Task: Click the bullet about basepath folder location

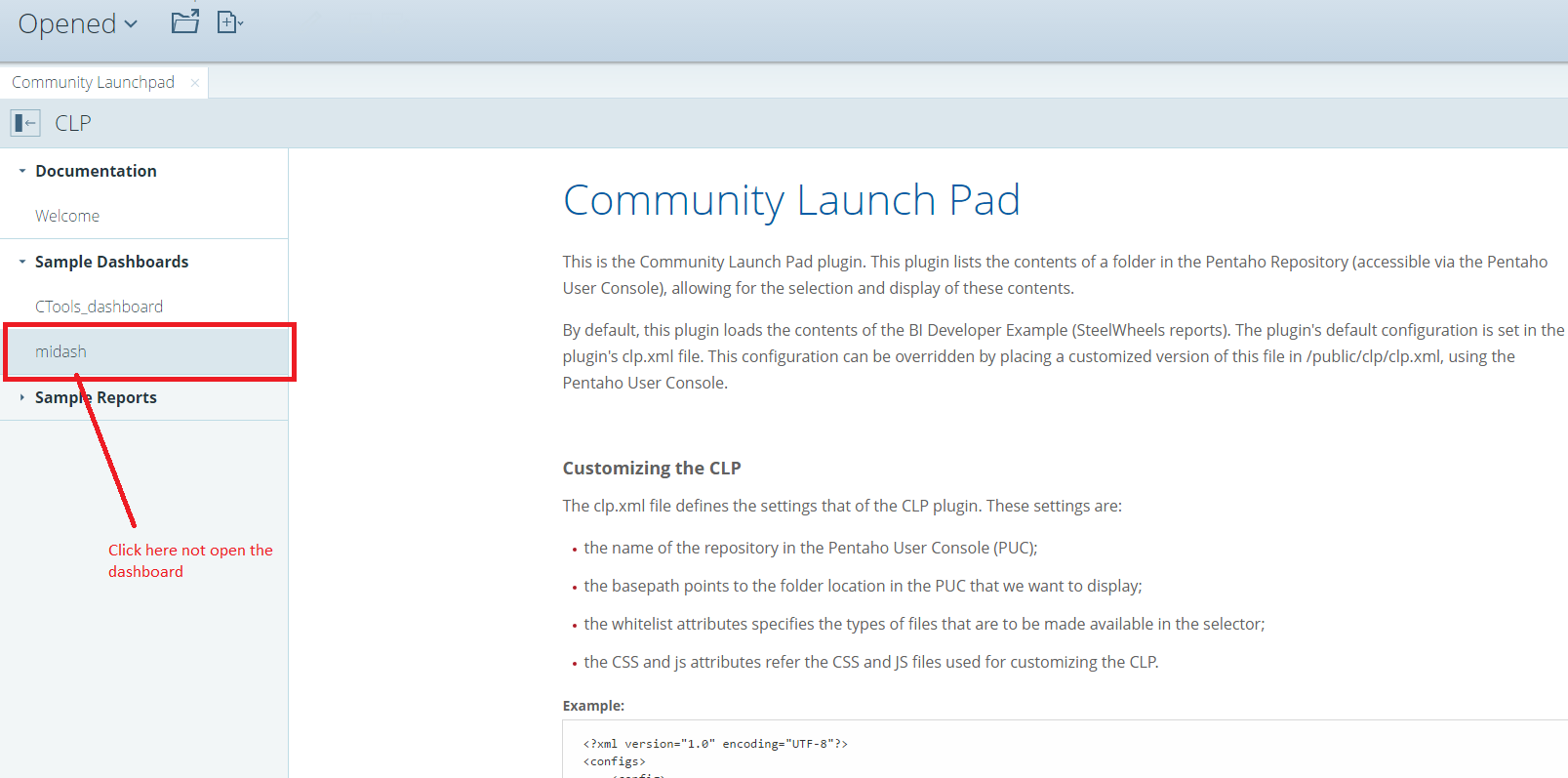Action: (x=863, y=586)
